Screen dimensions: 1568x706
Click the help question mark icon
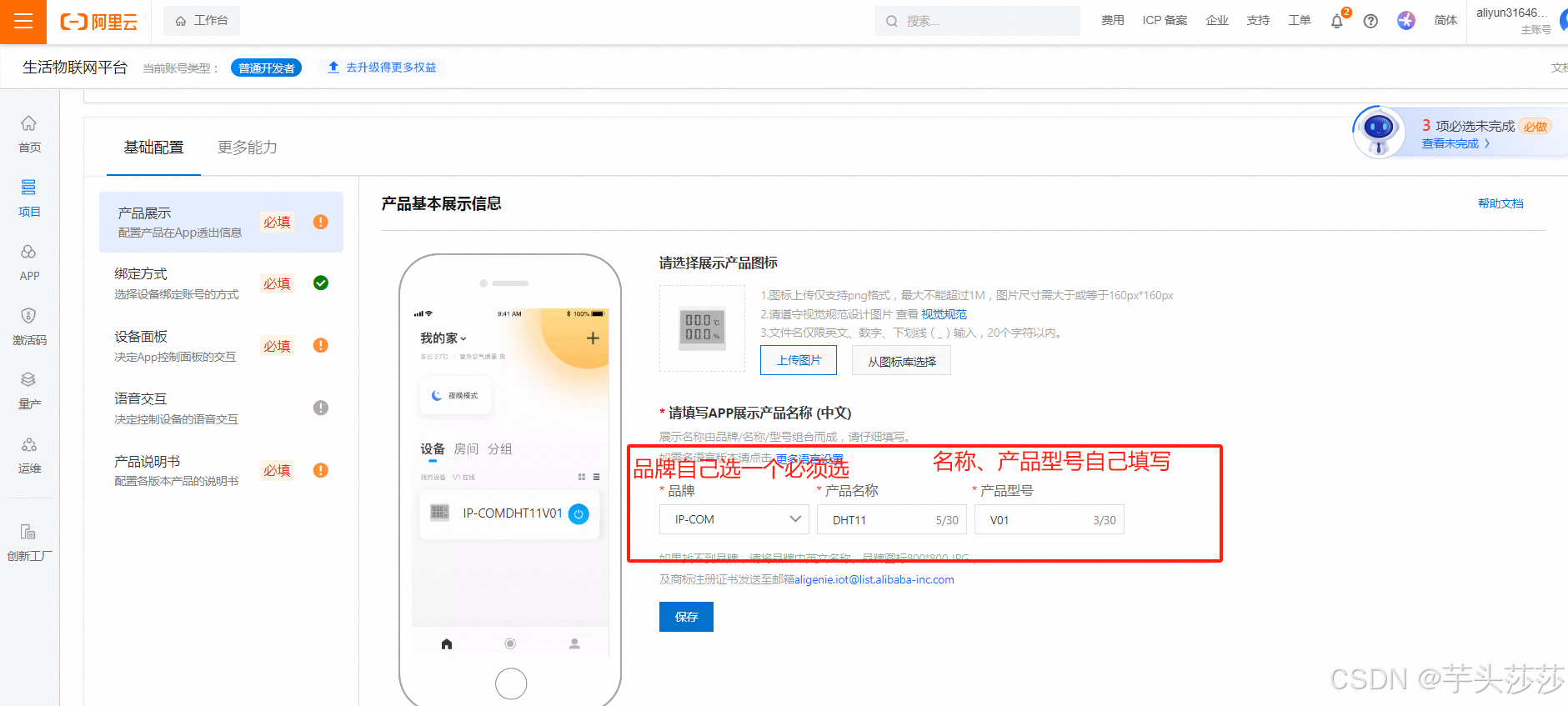pyautogui.click(x=1370, y=22)
